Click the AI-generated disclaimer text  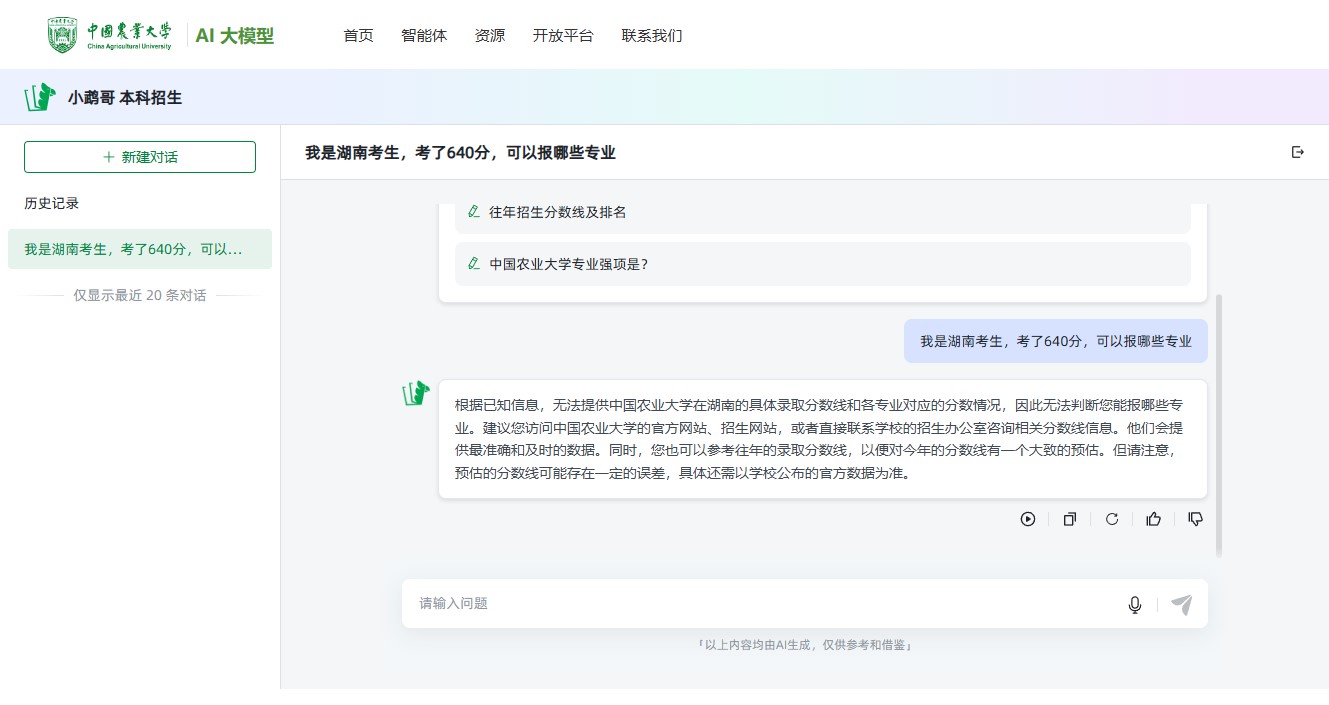[805, 645]
